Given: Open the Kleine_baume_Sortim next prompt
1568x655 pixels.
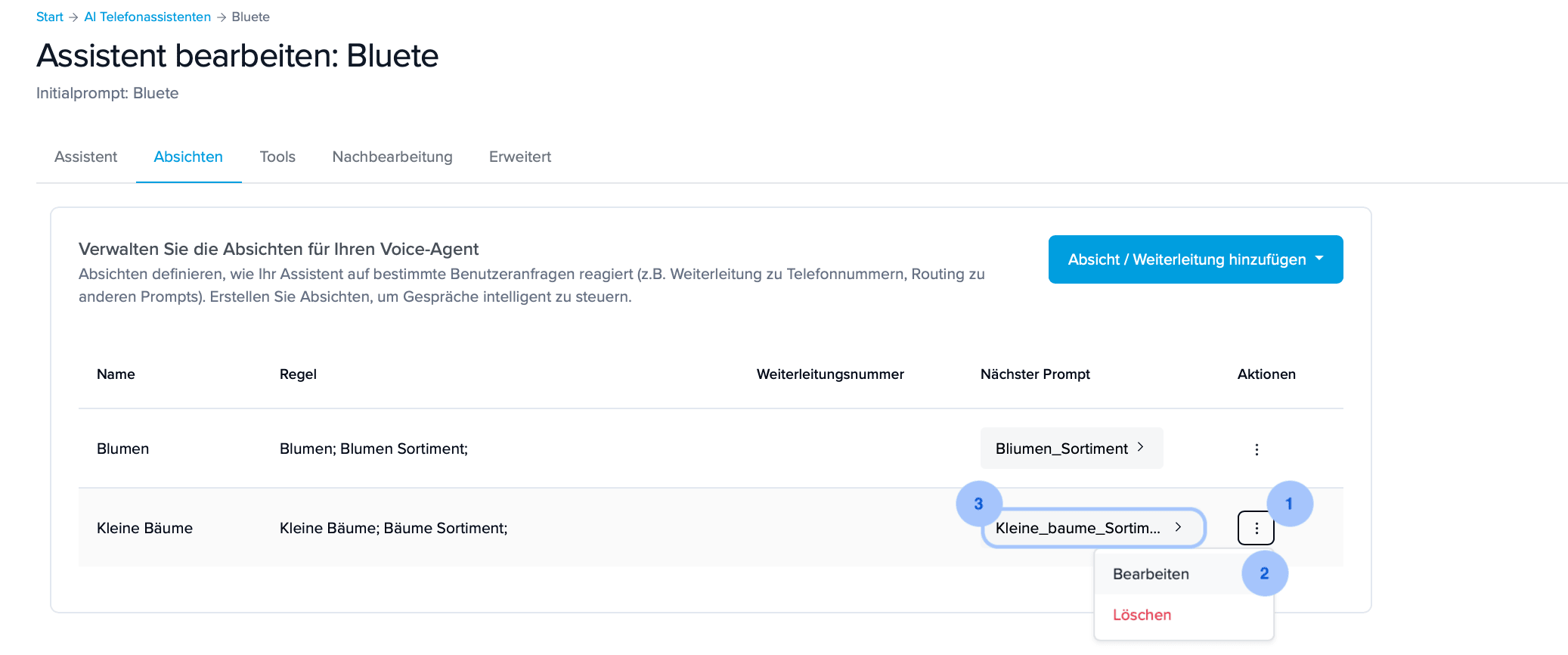Looking at the screenshot, I should 1077,528.
